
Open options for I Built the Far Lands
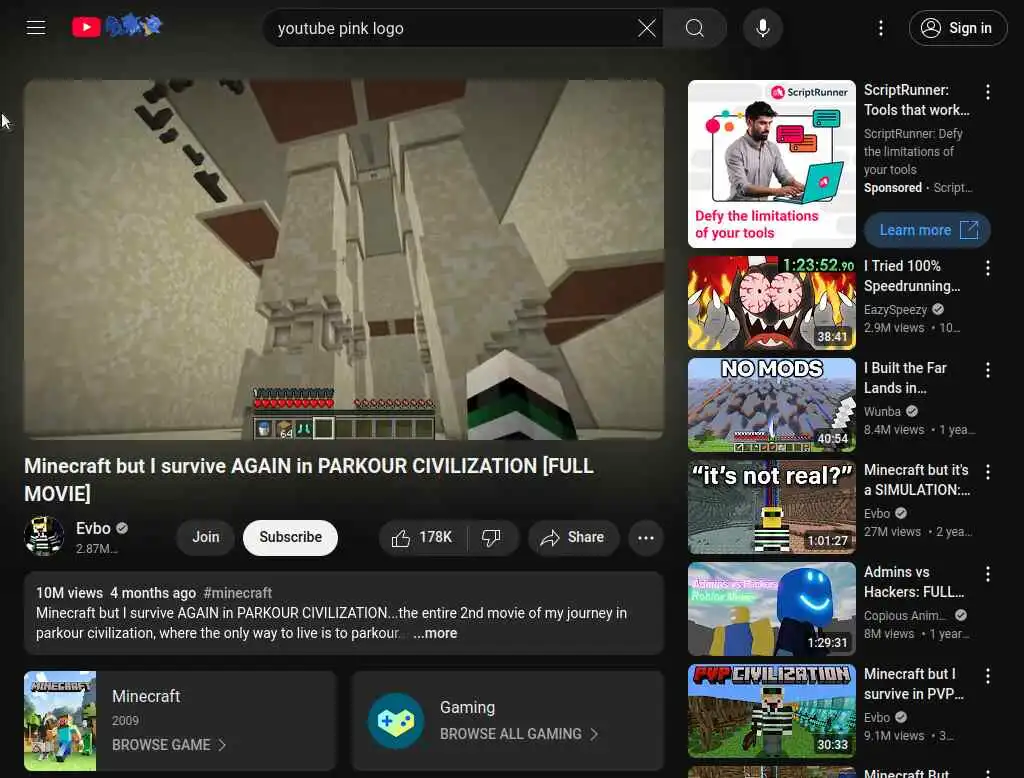coord(987,370)
